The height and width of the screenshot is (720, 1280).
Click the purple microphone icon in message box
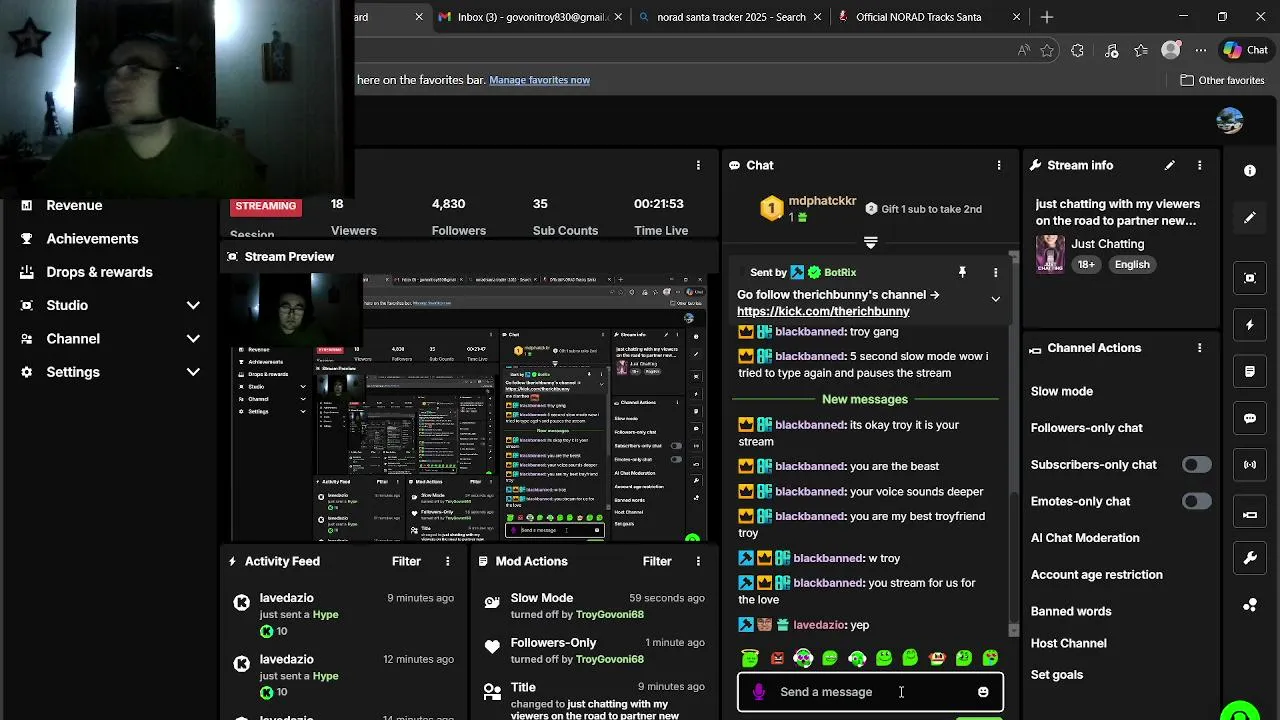[x=759, y=692]
